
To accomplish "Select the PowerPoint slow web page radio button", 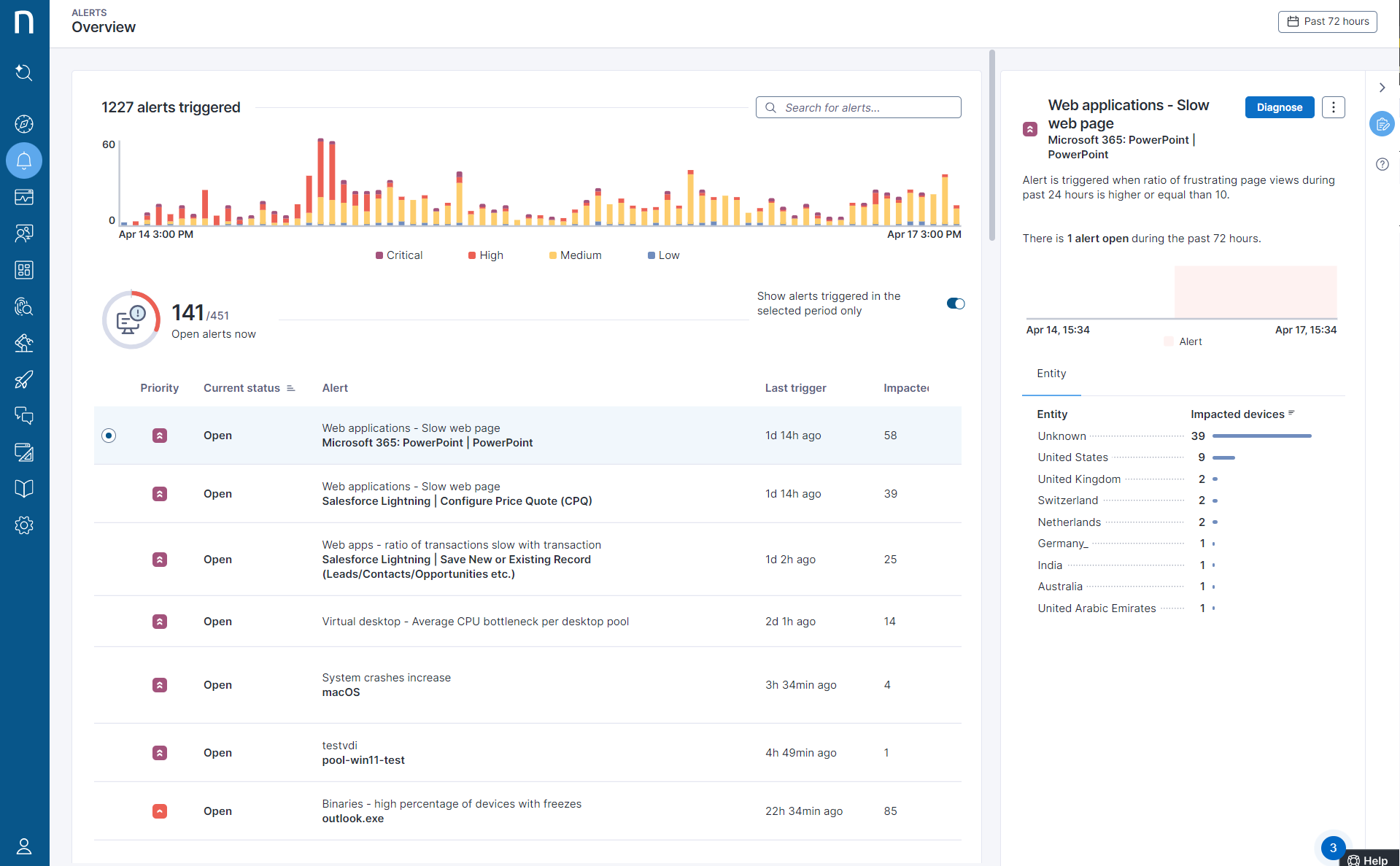I will pyautogui.click(x=109, y=436).
